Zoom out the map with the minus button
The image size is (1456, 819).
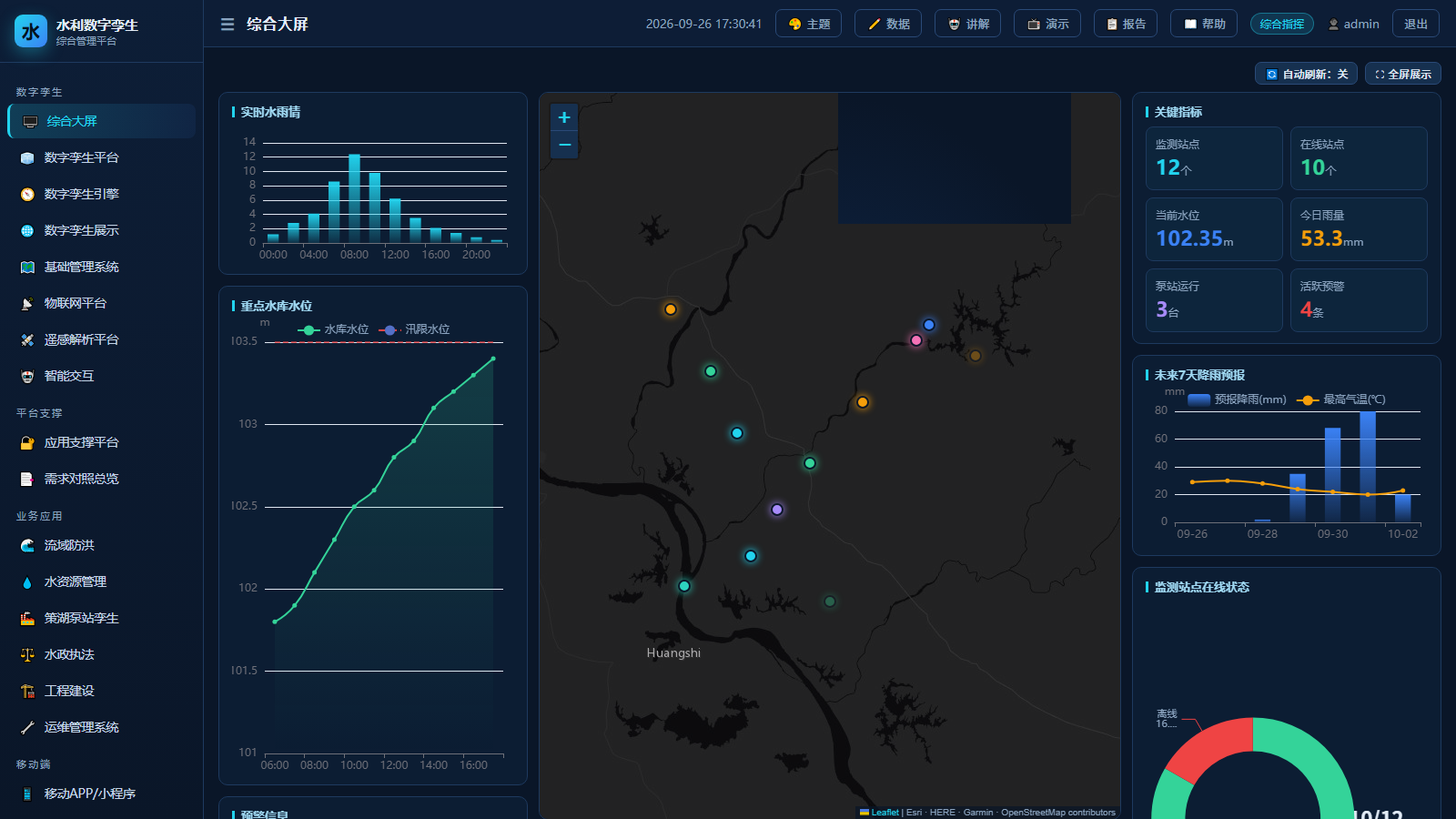[564, 145]
